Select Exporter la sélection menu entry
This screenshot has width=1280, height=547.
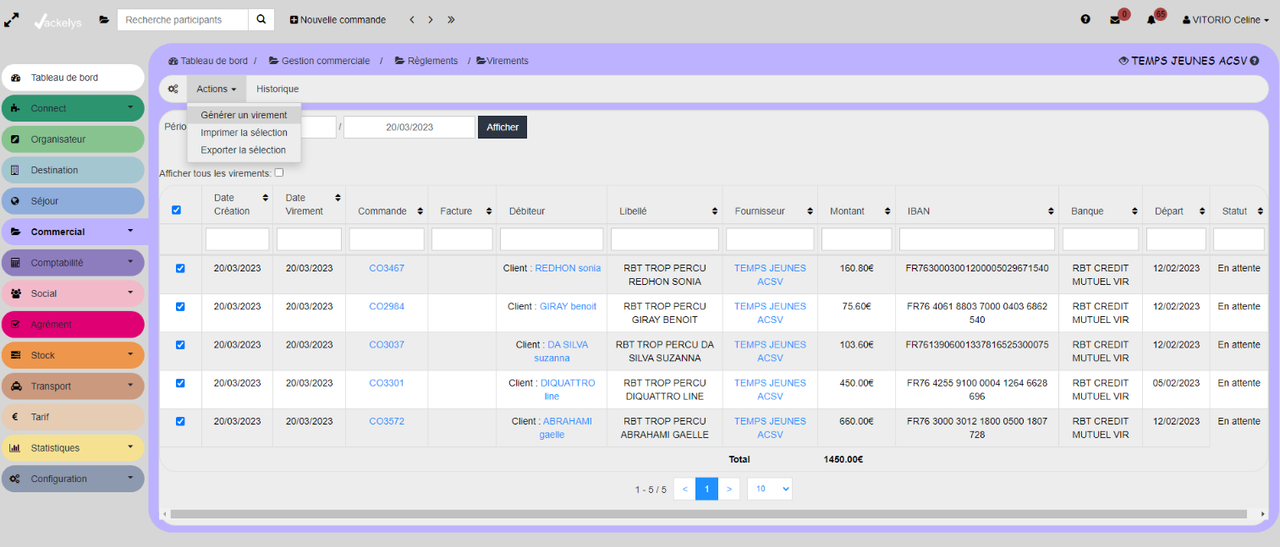pyautogui.click(x=244, y=150)
